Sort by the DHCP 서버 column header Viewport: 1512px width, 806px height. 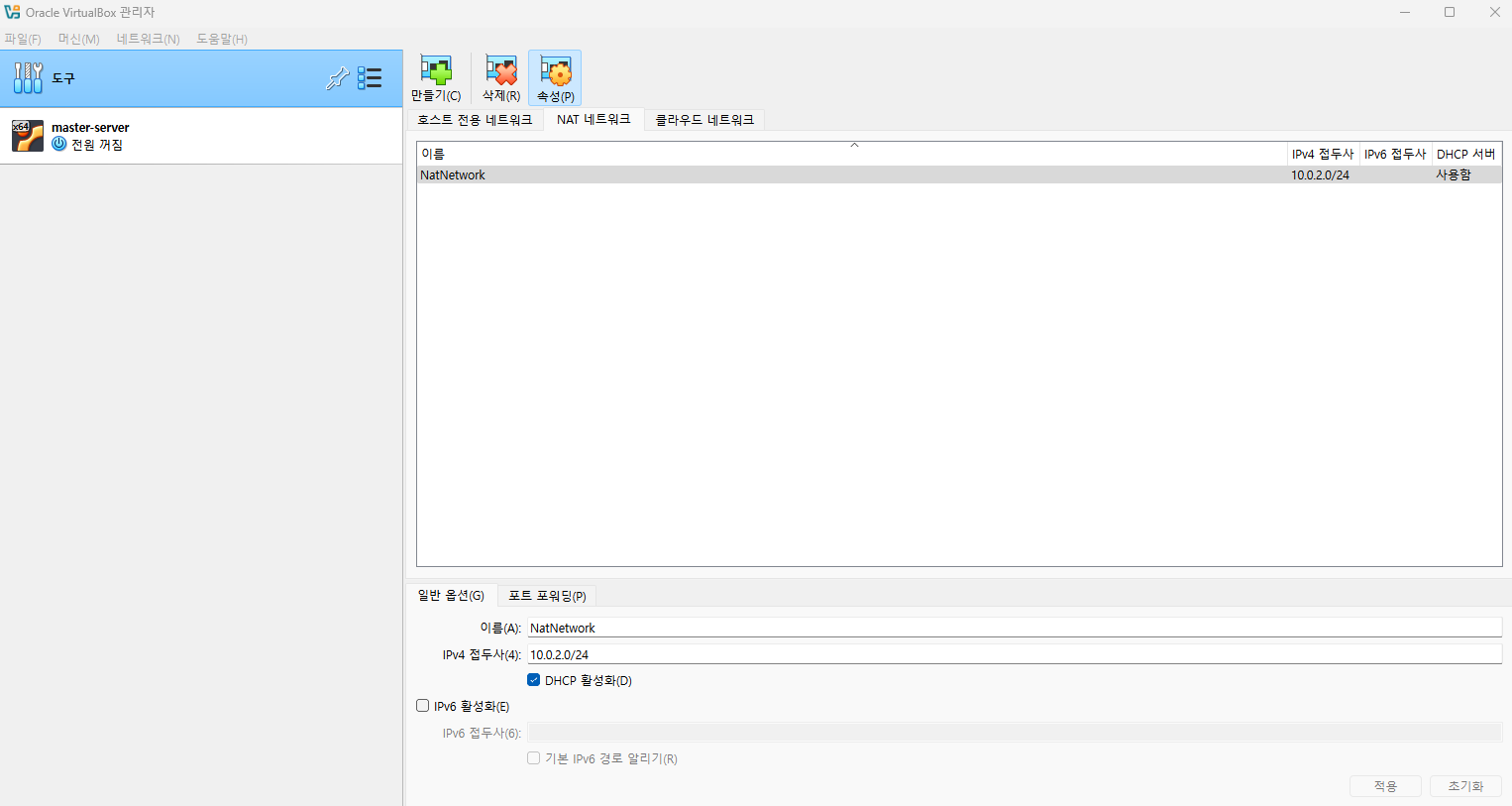[1466, 154]
